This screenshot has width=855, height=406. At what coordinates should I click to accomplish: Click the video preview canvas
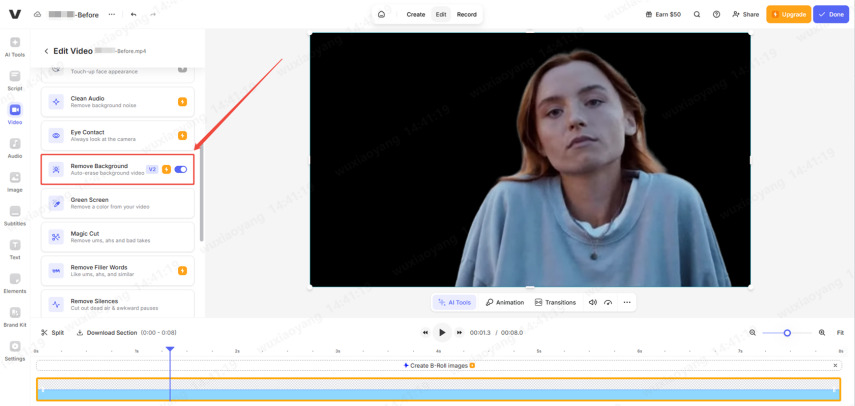point(530,160)
